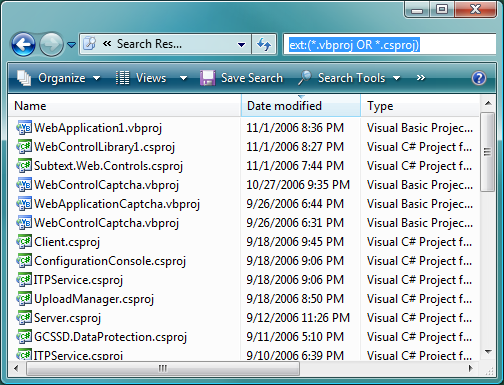Image resolution: width=504 pixels, height=385 pixels.
Task: Click the date 9/12/2006 11:26 PM
Action: coord(298,318)
